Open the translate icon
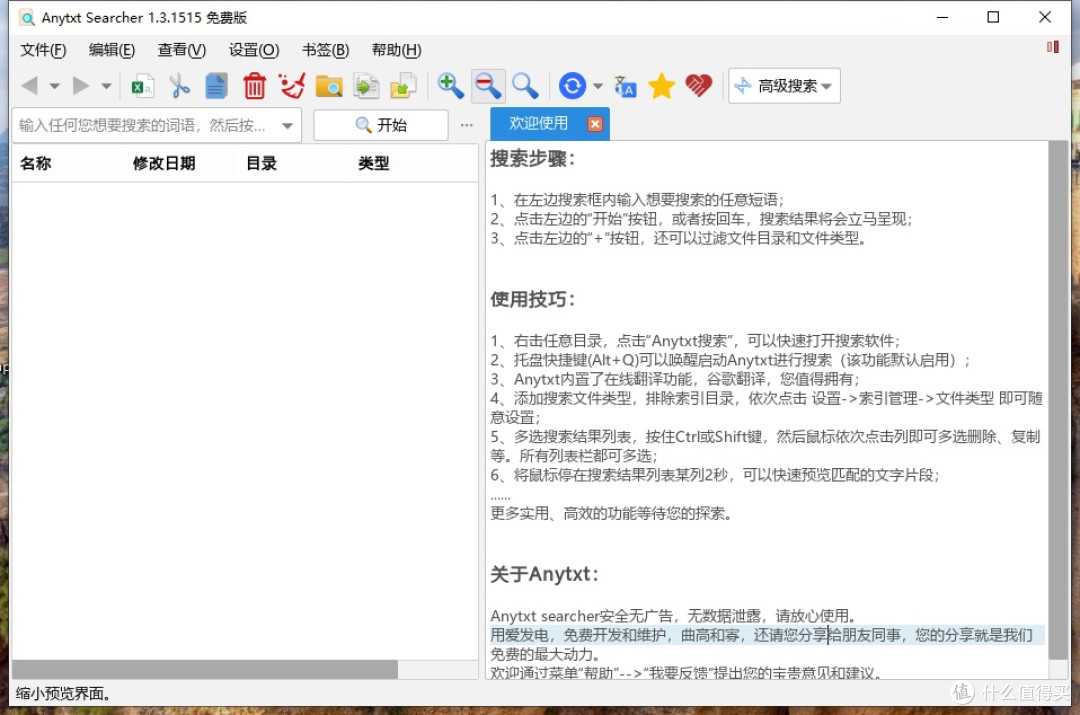This screenshot has width=1080, height=715. coord(625,87)
